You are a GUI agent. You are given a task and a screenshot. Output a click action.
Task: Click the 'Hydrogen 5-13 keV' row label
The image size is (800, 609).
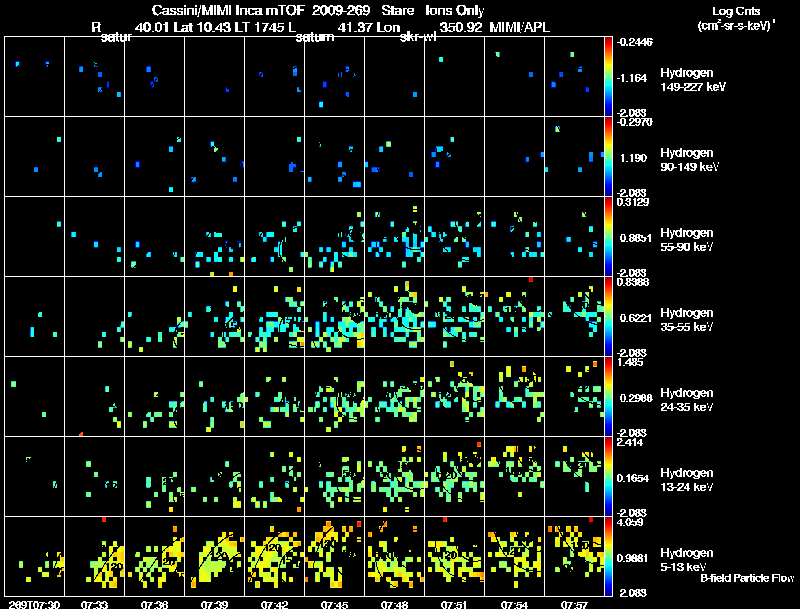point(687,560)
